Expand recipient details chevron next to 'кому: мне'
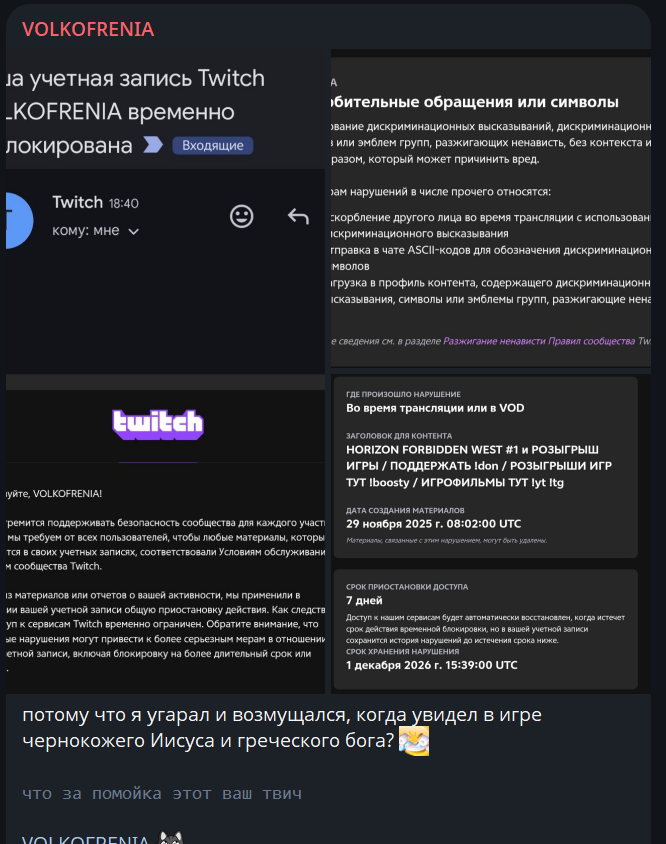Viewport: 666px width, 844px height. coord(134,231)
